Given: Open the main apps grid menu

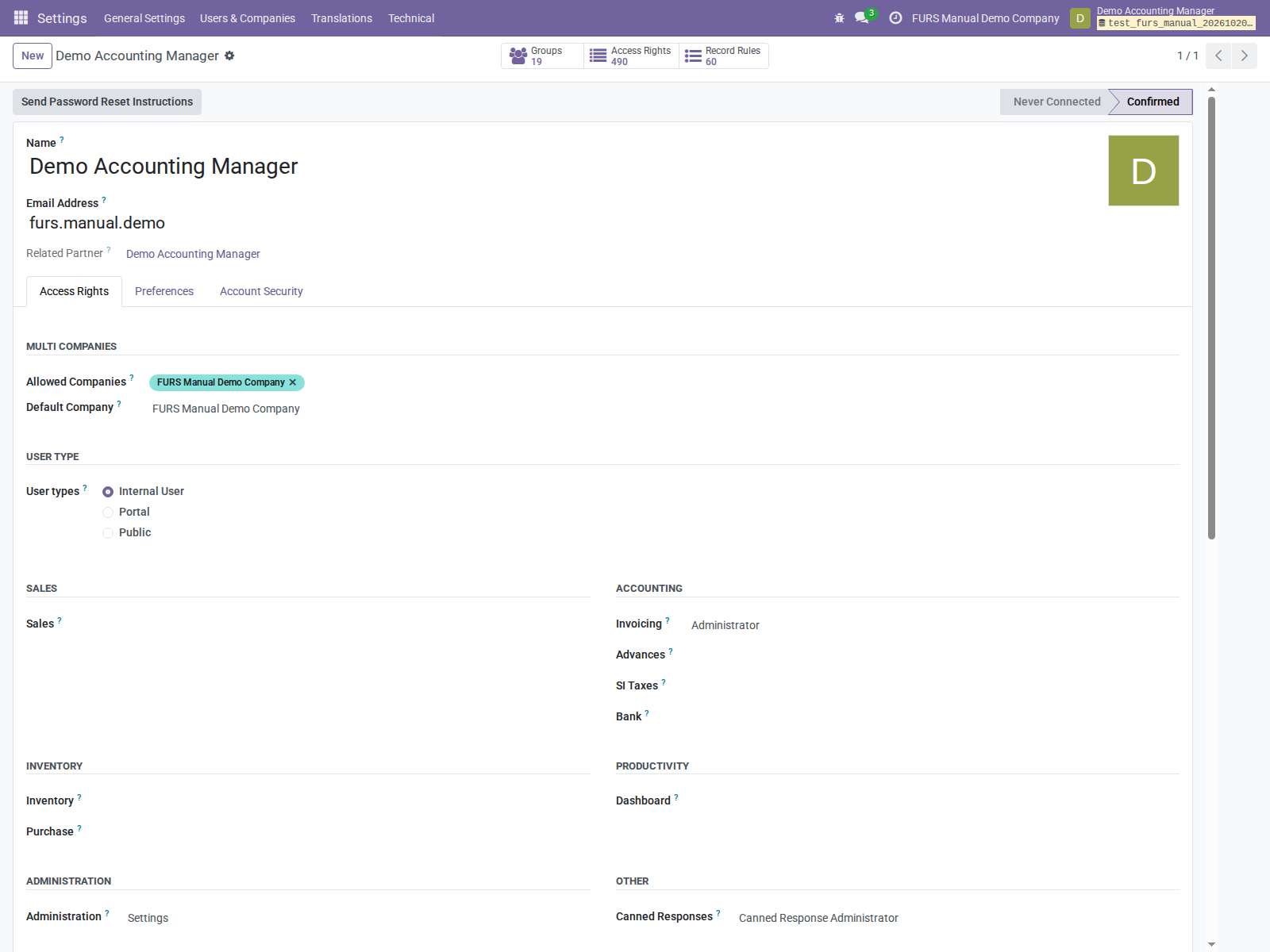Looking at the screenshot, I should pos(21,17).
